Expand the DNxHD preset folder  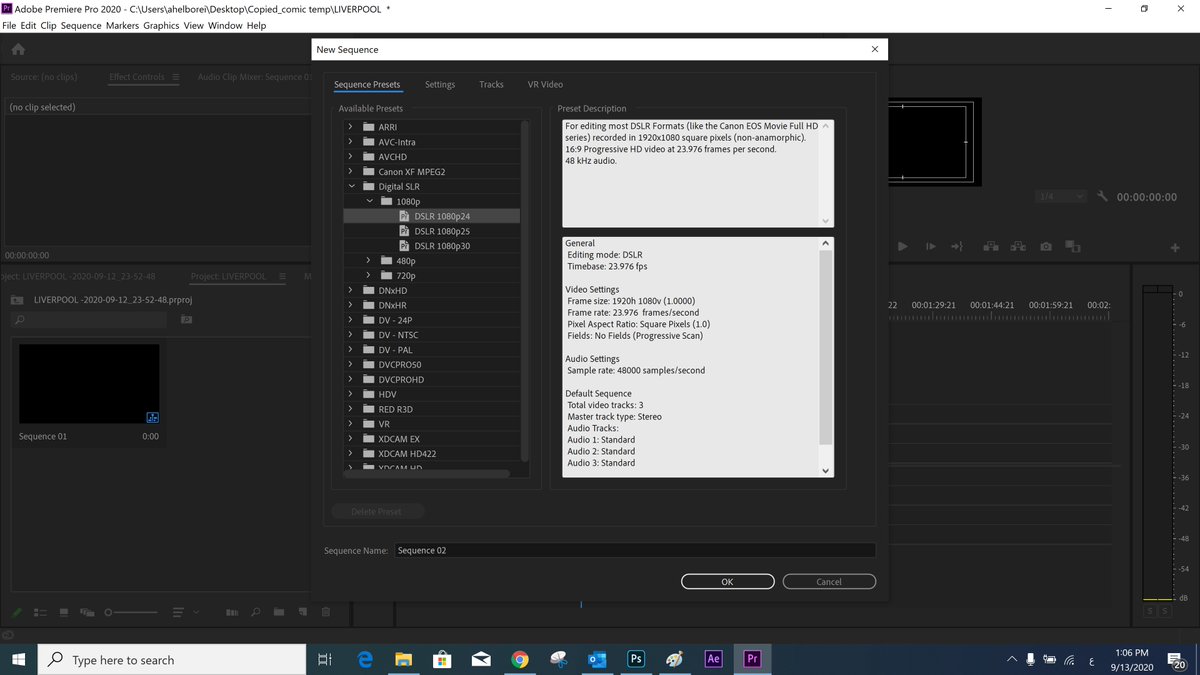point(350,290)
